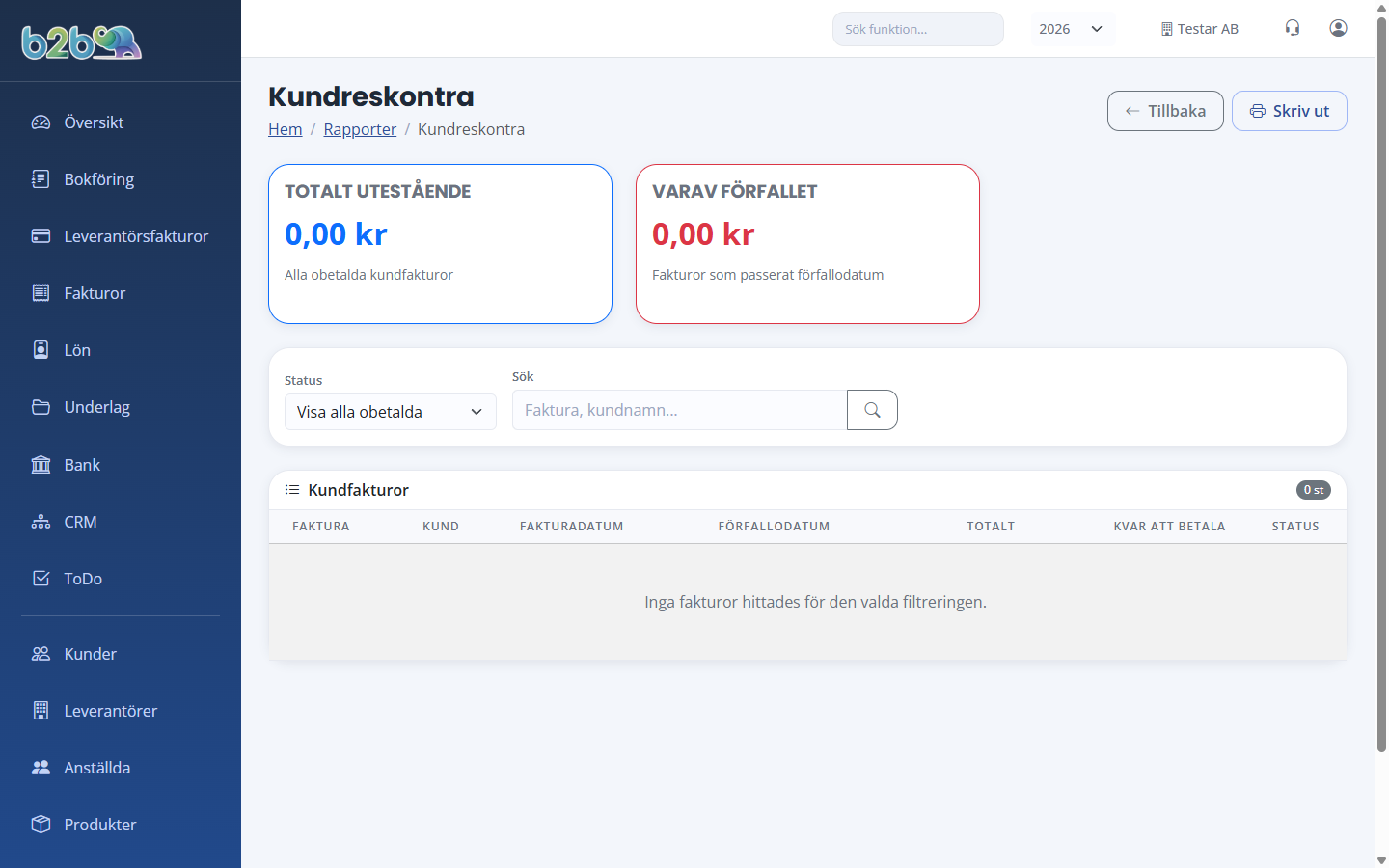Screen dimensions: 1389x868
Task: Open the 2026 year dropdown
Action: point(1073,29)
